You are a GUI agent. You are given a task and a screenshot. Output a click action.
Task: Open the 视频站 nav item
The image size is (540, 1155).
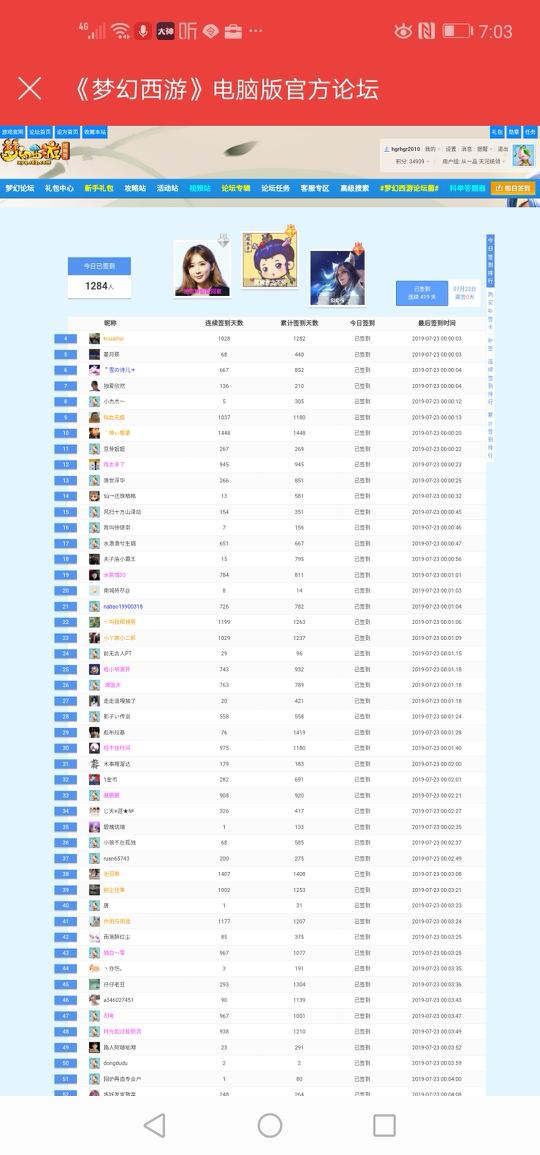pos(200,189)
